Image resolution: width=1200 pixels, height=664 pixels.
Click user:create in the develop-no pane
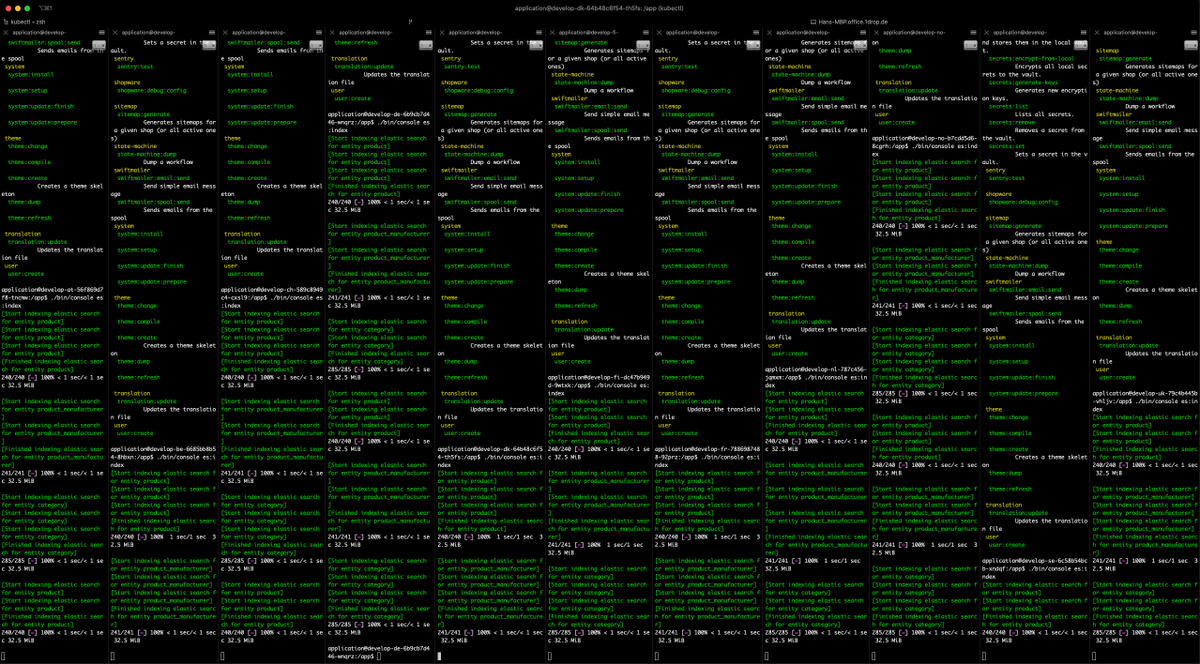point(898,122)
